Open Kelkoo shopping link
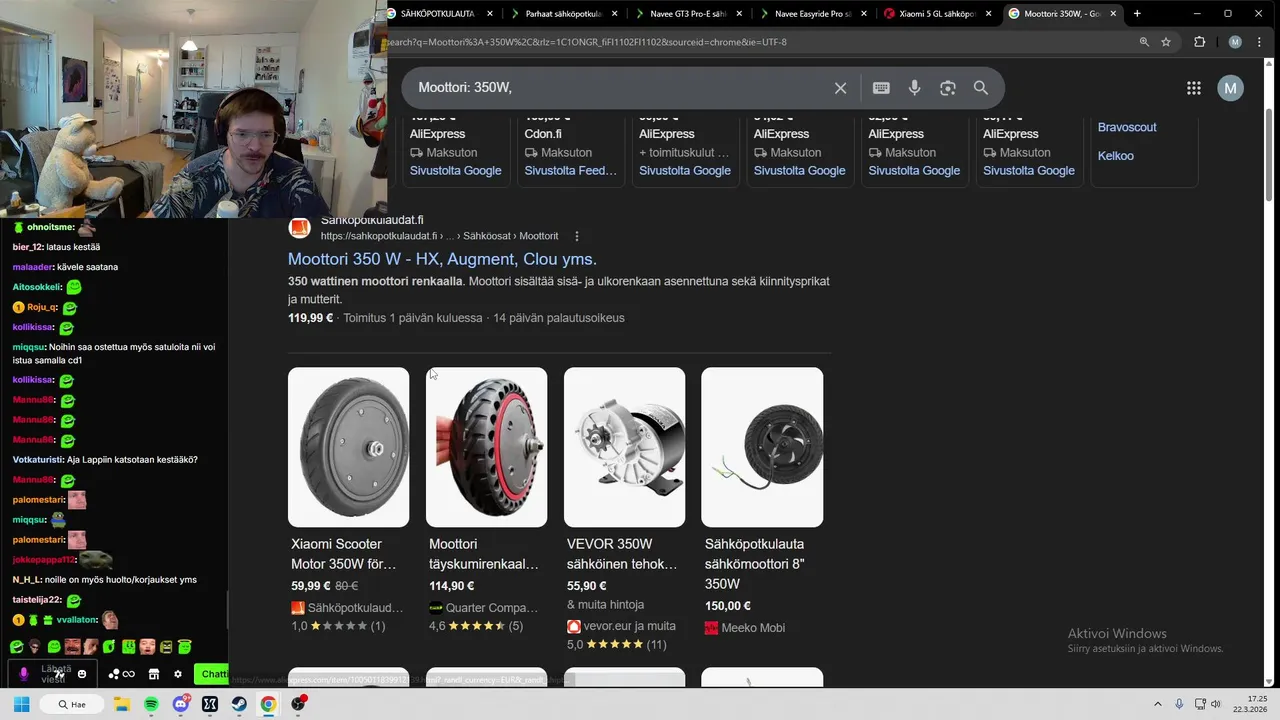 coord(1116,156)
